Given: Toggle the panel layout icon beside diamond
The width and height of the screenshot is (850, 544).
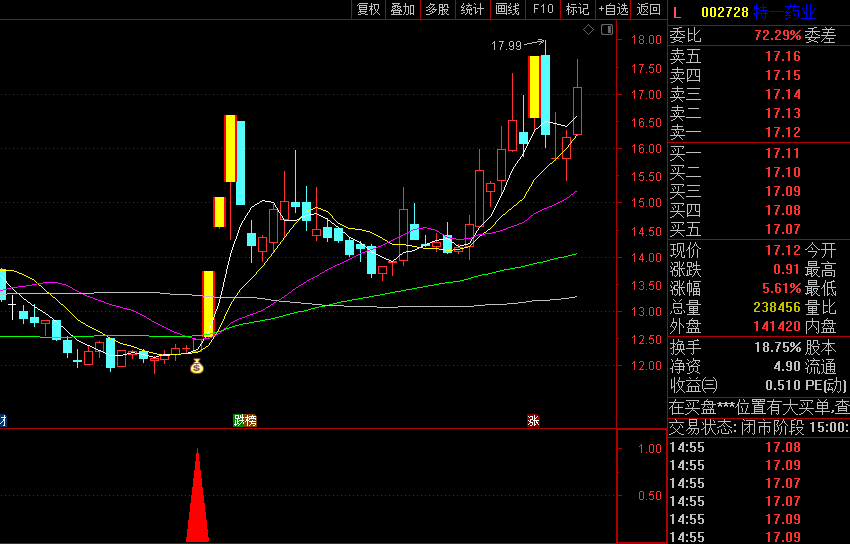Looking at the screenshot, I should tap(607, 30).
